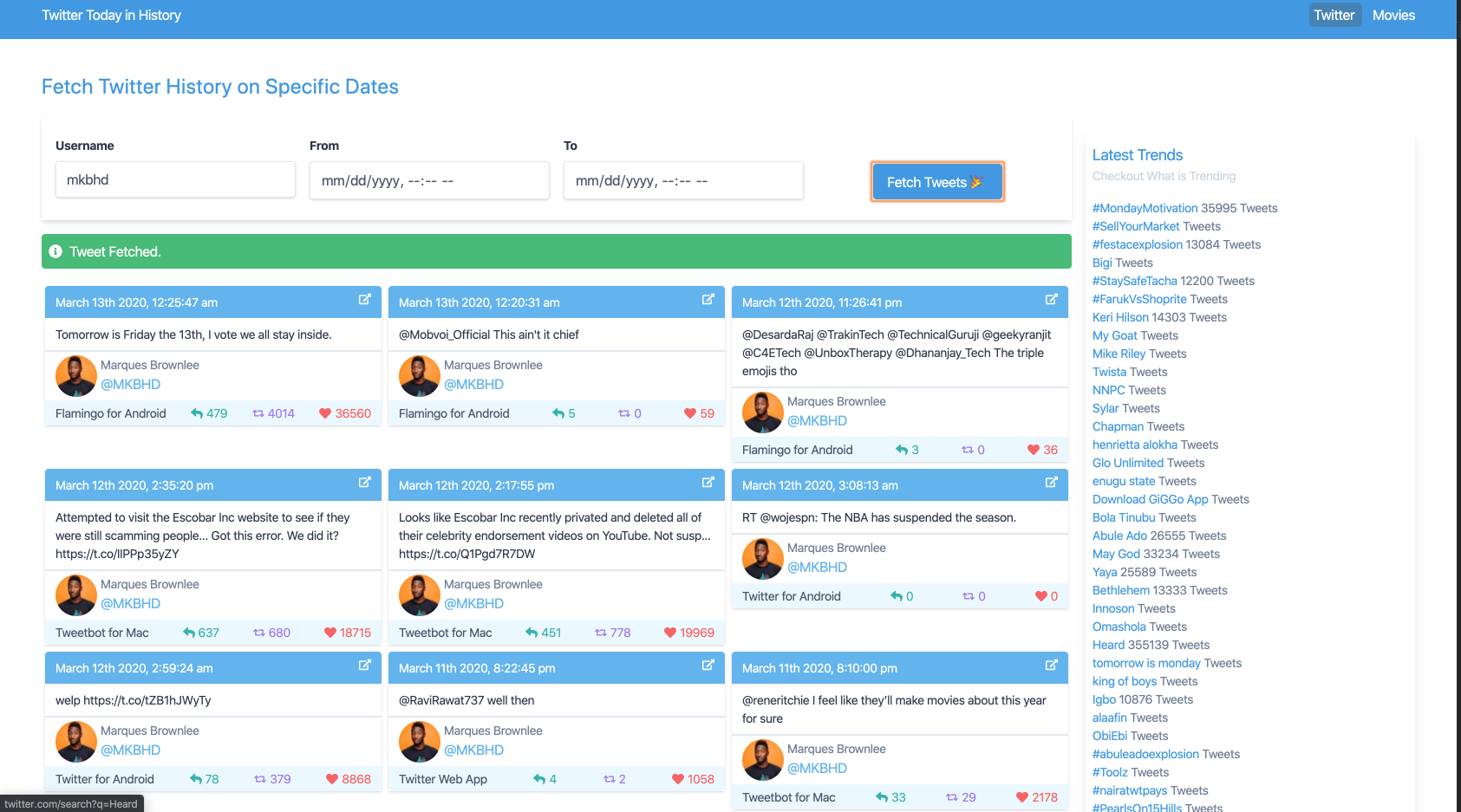Click heart icon showing 2178 likes
1461x812 pixels.
click(x=1022, y=797)
